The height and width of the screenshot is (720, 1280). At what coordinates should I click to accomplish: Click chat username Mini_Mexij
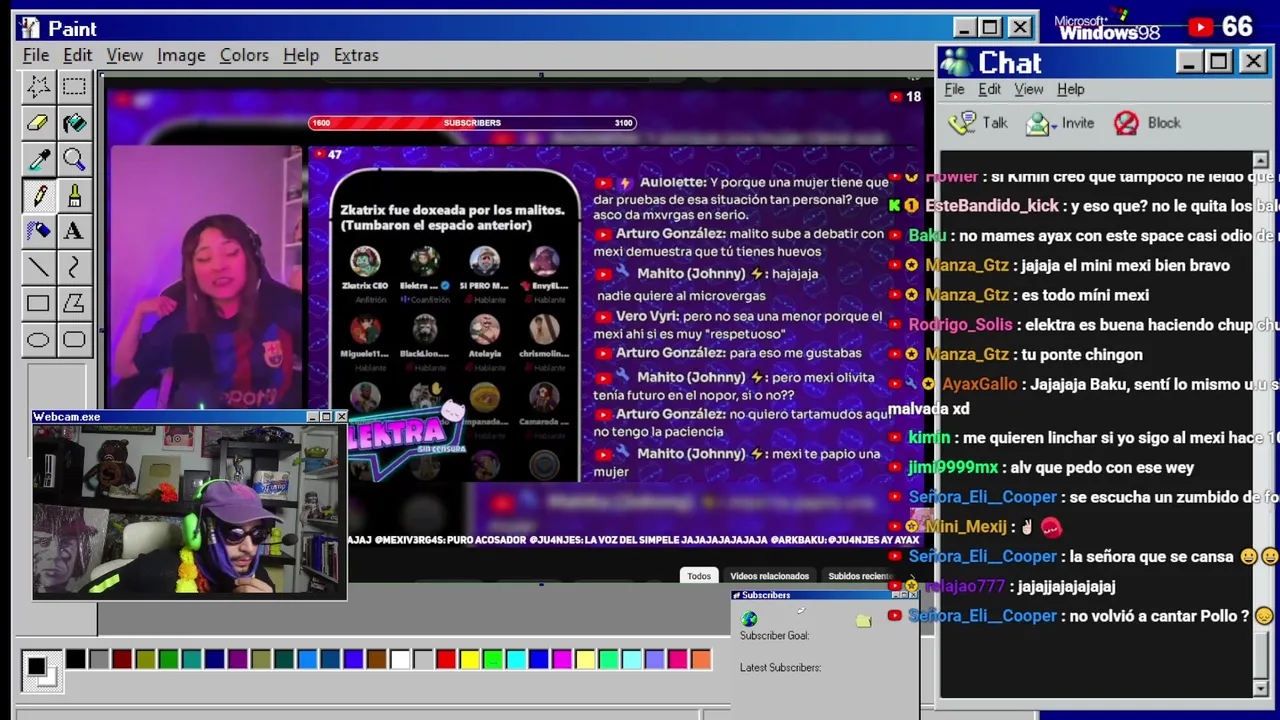click(x=965, y=526)
